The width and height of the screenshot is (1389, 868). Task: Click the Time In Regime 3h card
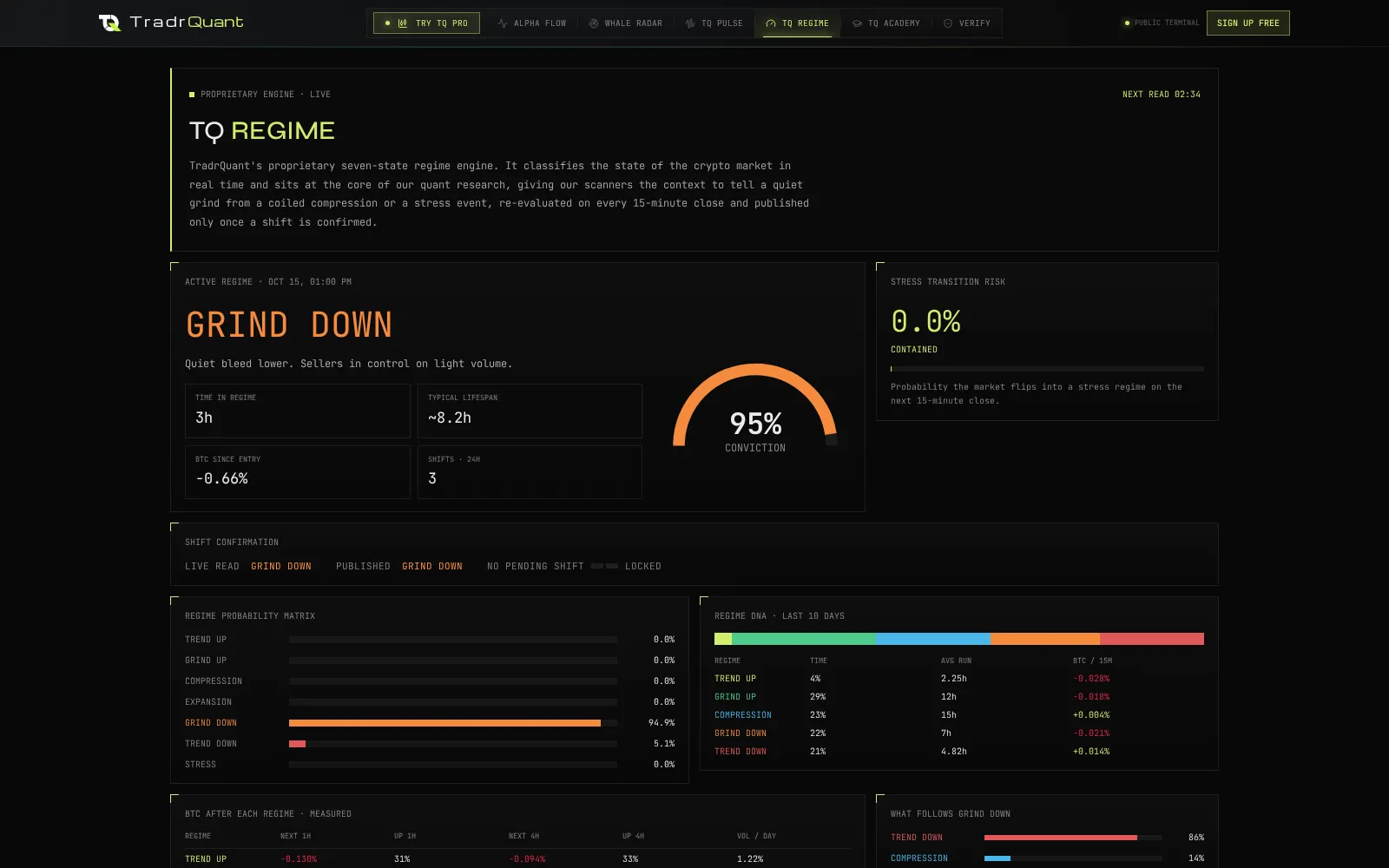(x=297, y=411)
